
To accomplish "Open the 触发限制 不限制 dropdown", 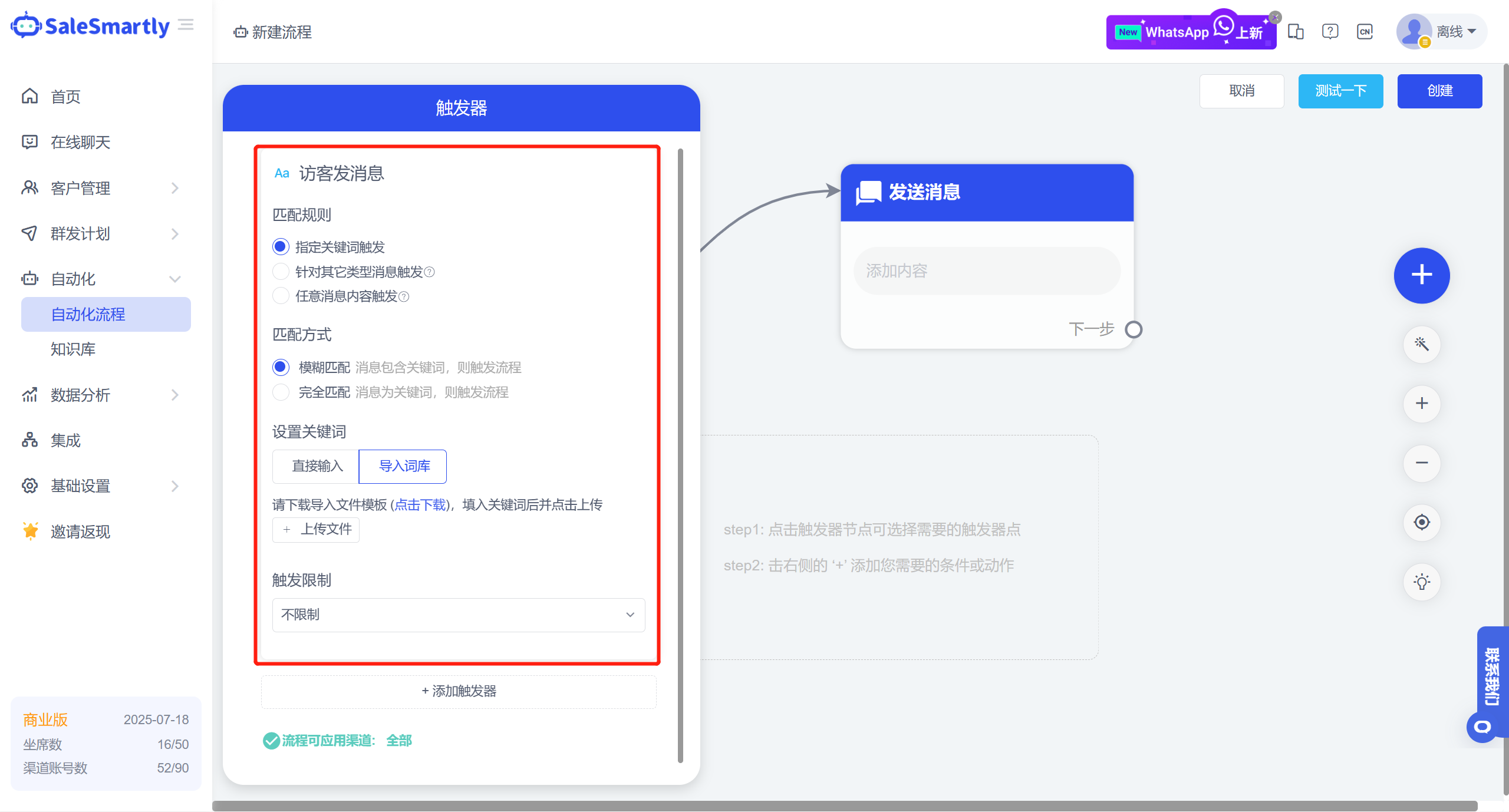I will coord(458,615).
